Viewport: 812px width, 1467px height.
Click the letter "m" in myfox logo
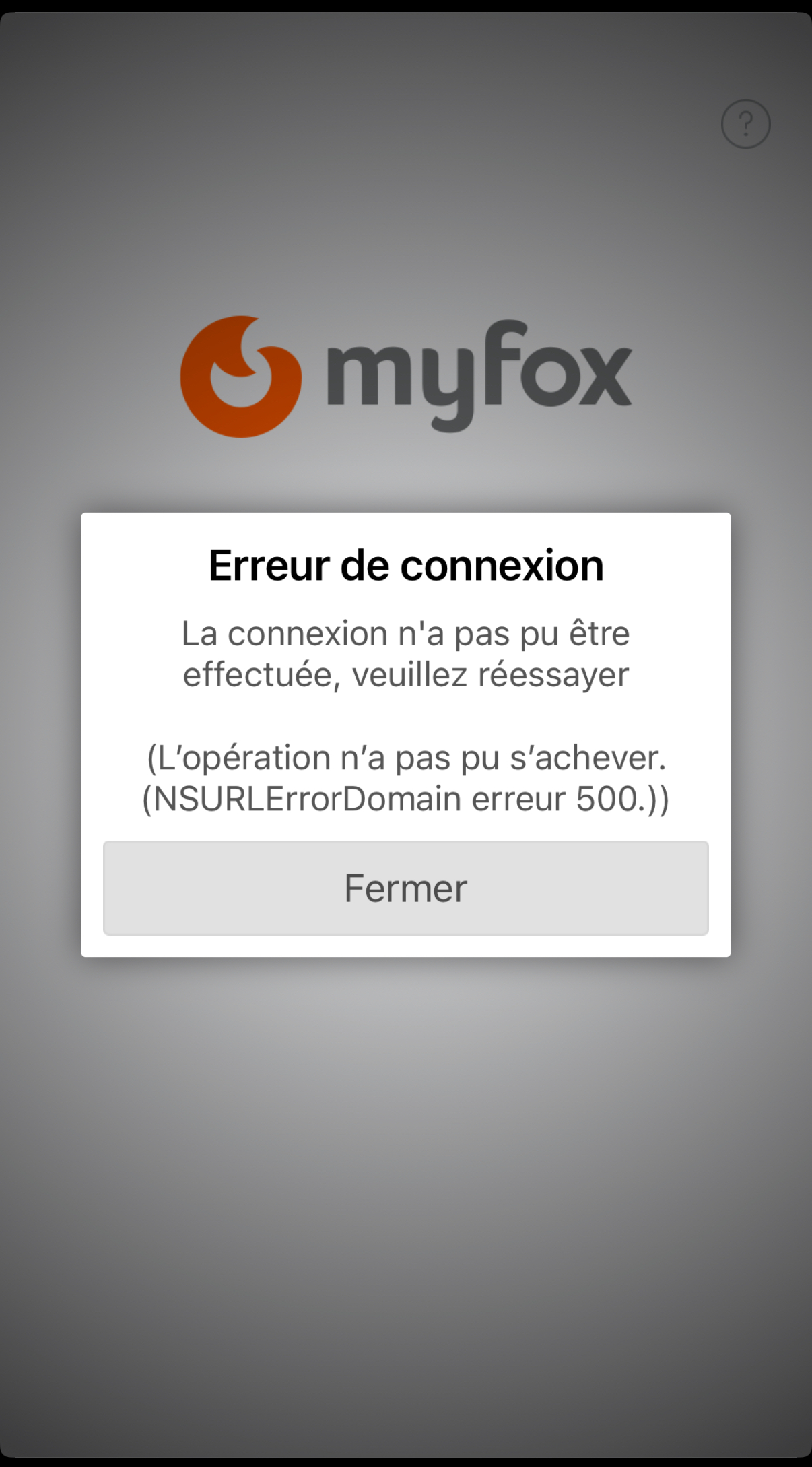click(368, 377)
